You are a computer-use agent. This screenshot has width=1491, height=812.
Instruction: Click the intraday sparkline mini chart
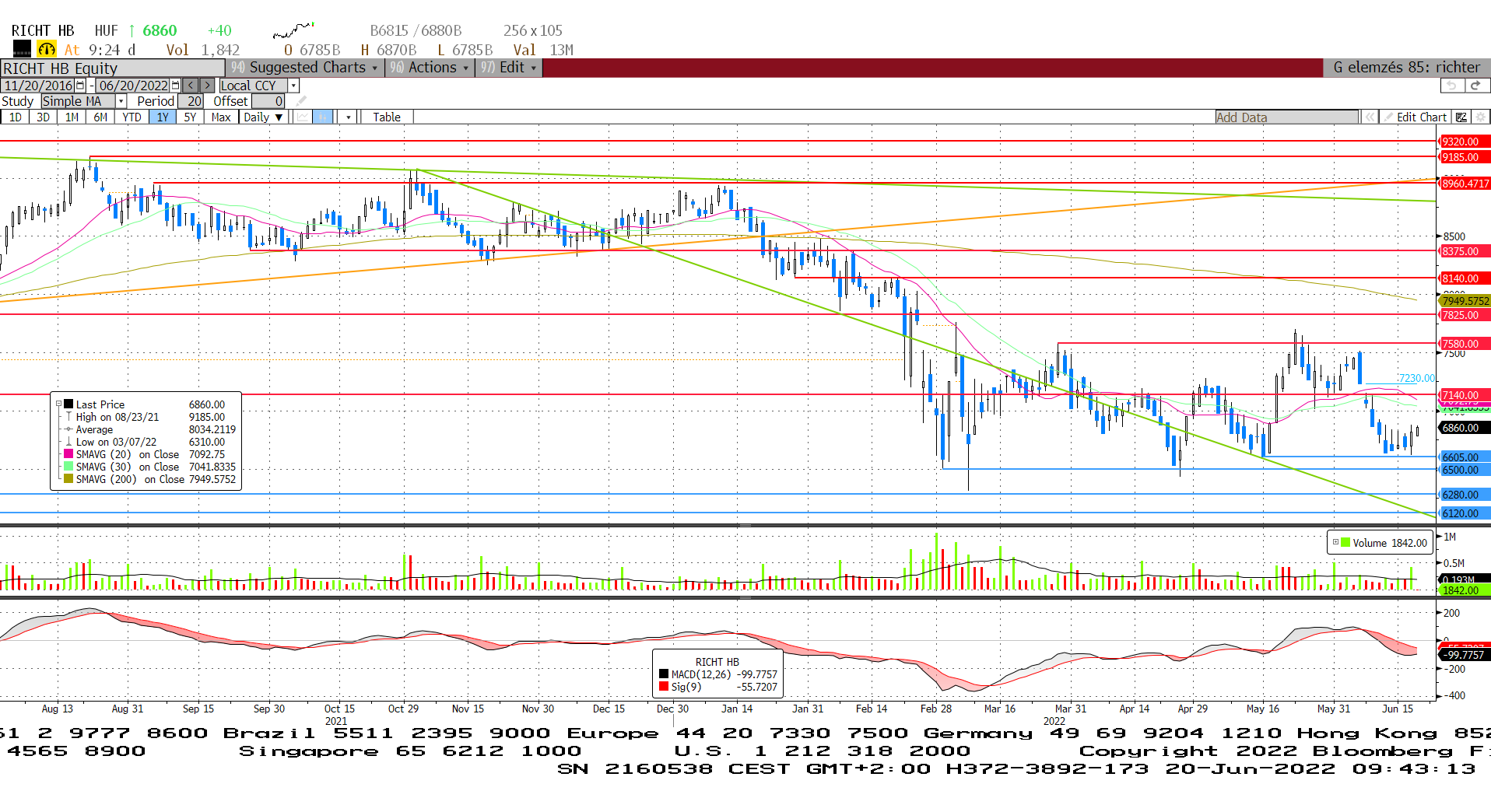[293, 30]
